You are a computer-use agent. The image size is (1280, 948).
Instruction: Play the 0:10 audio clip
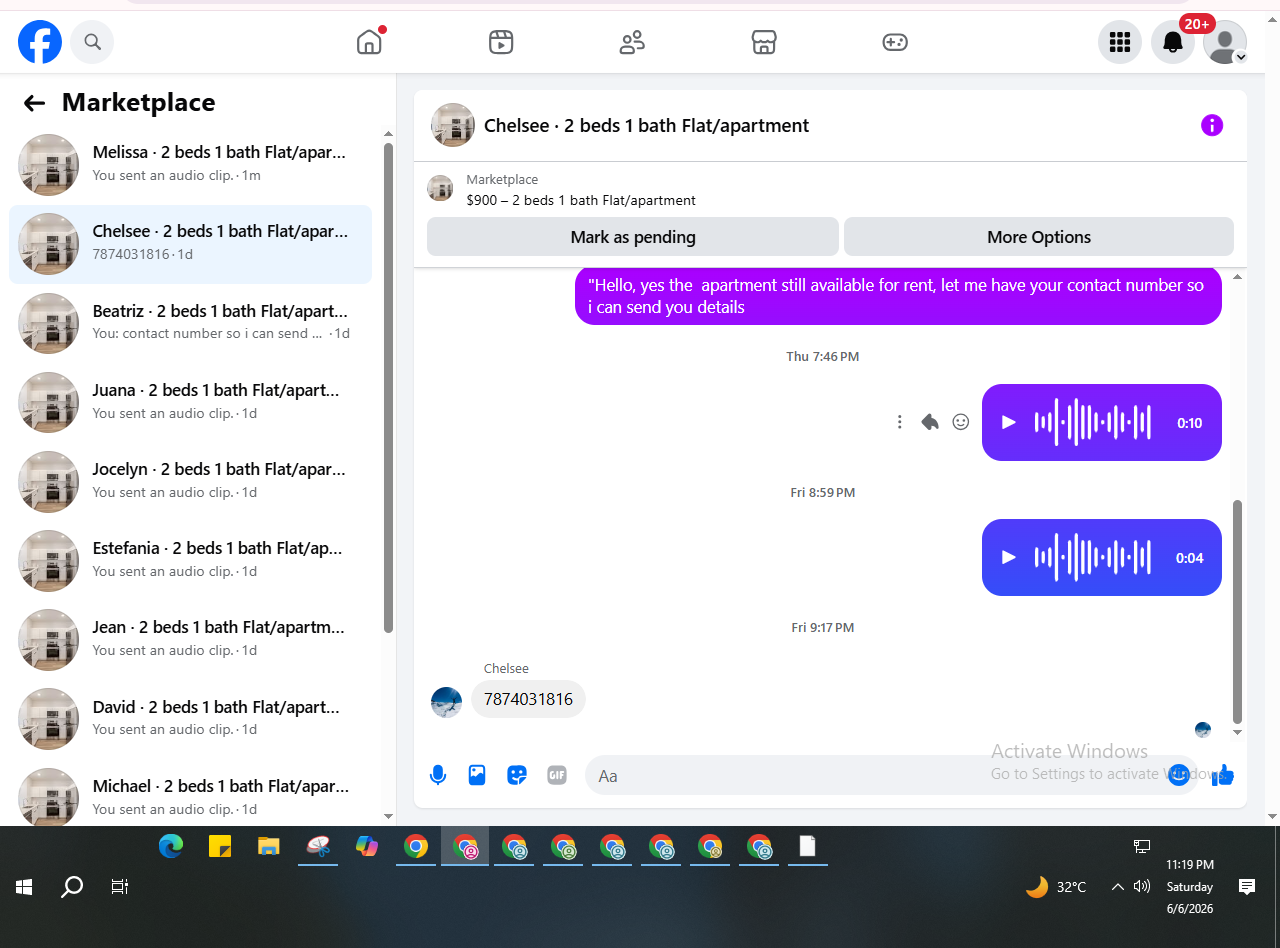click(1009, 422)
